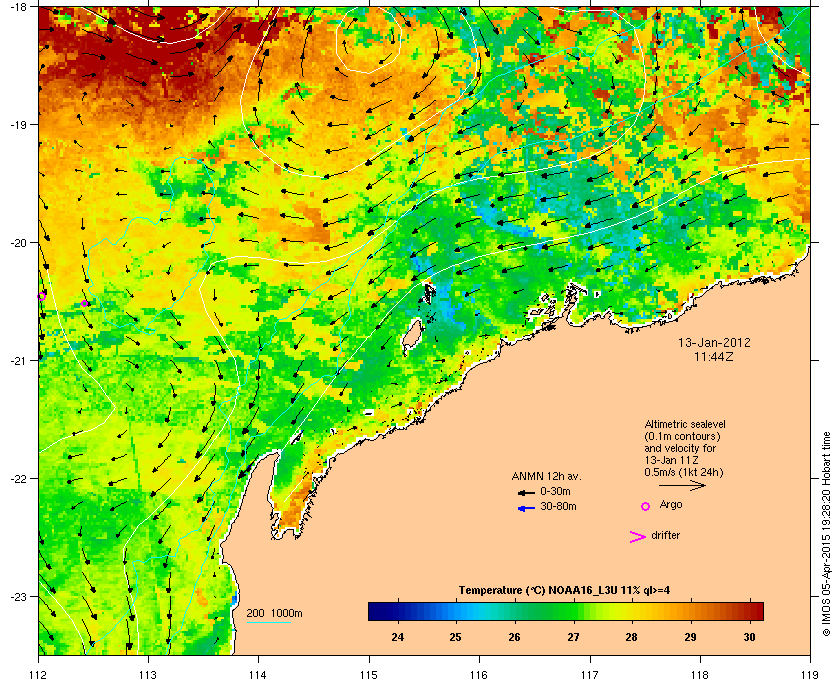
Task: Click the dark red end of the colorbar
Action: (758, 611)
